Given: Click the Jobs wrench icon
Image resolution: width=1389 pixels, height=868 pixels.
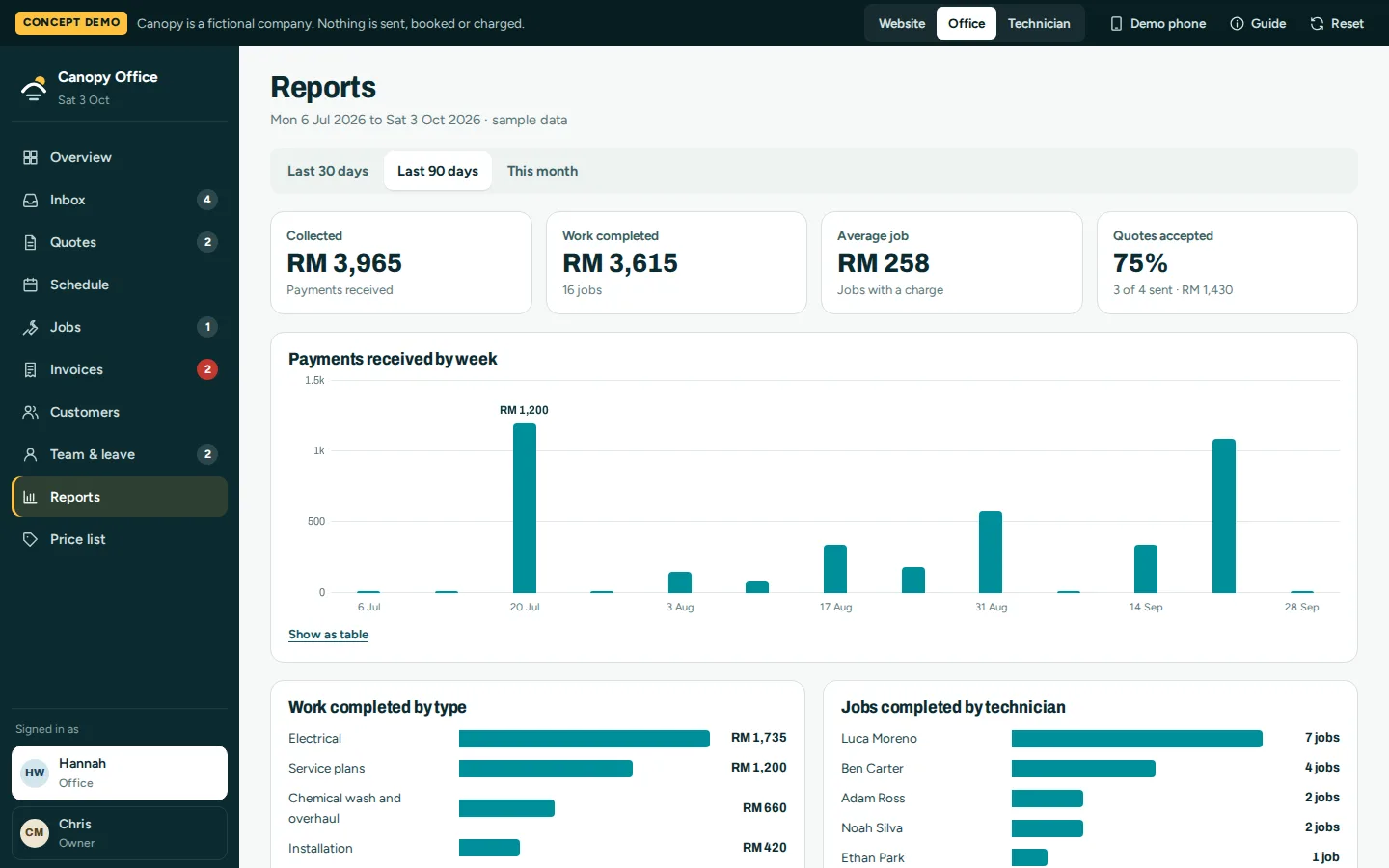Looking at the screenshot, I should [x=31, y=327].
